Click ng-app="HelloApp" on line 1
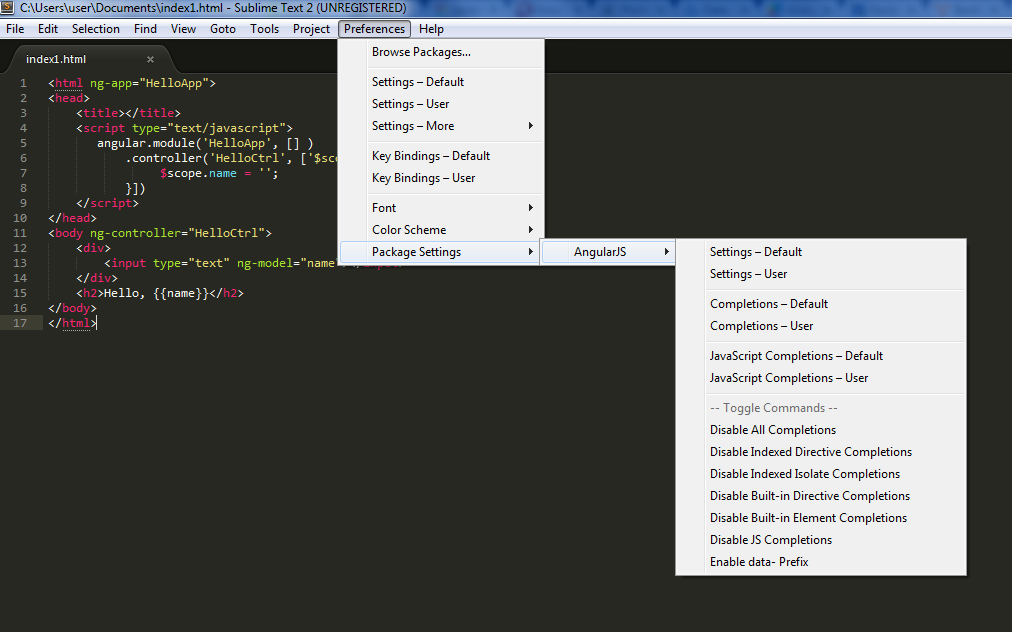Image resolution: width=1012 pixels, height=632 pixels. tap(149, 83)
